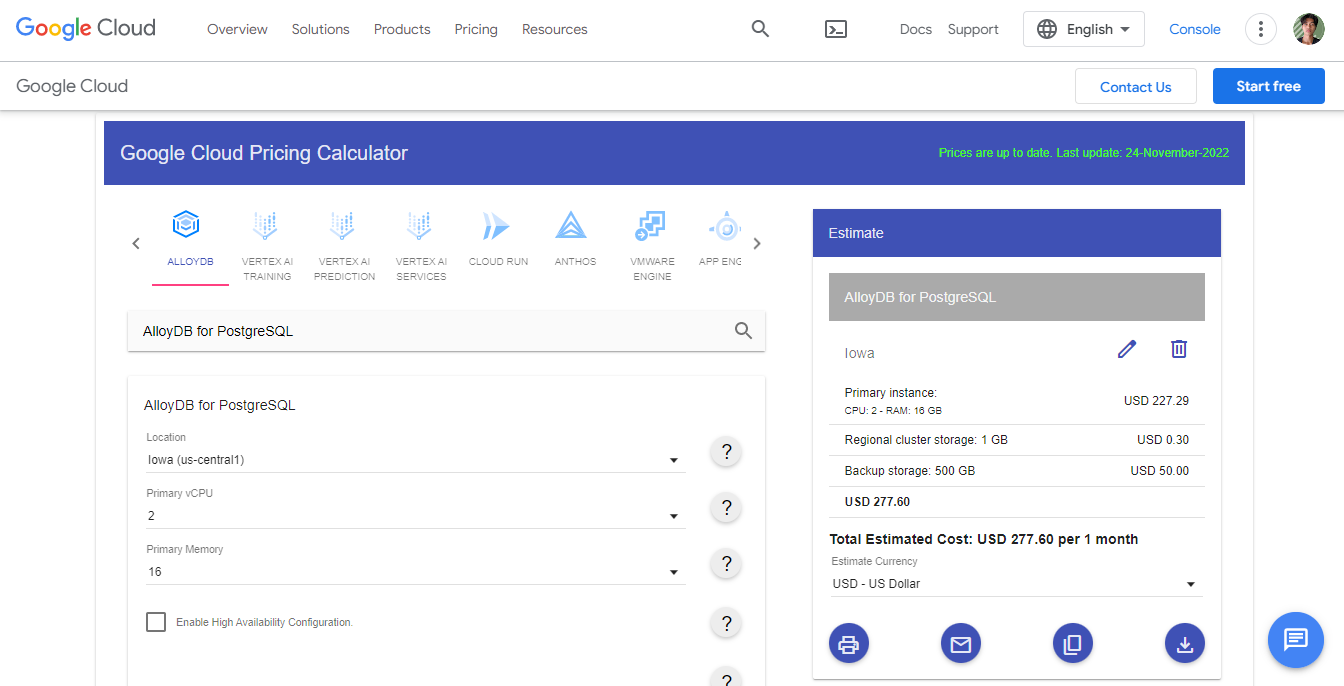Screen dimensions: 1344x686
Task: Open the English language selector
Action: tap(1083, 29)
